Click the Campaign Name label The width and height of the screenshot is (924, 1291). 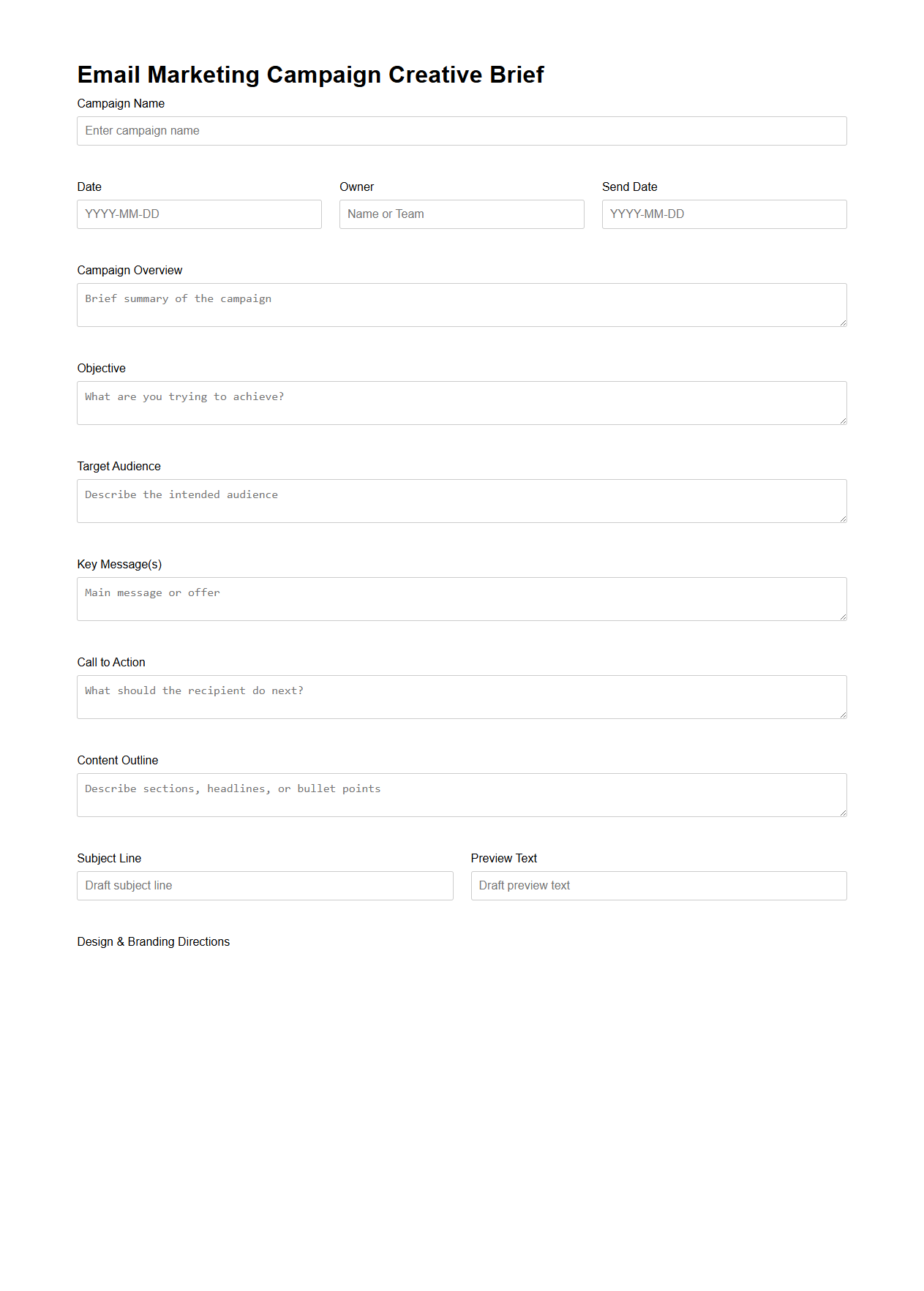coord(121,103)
